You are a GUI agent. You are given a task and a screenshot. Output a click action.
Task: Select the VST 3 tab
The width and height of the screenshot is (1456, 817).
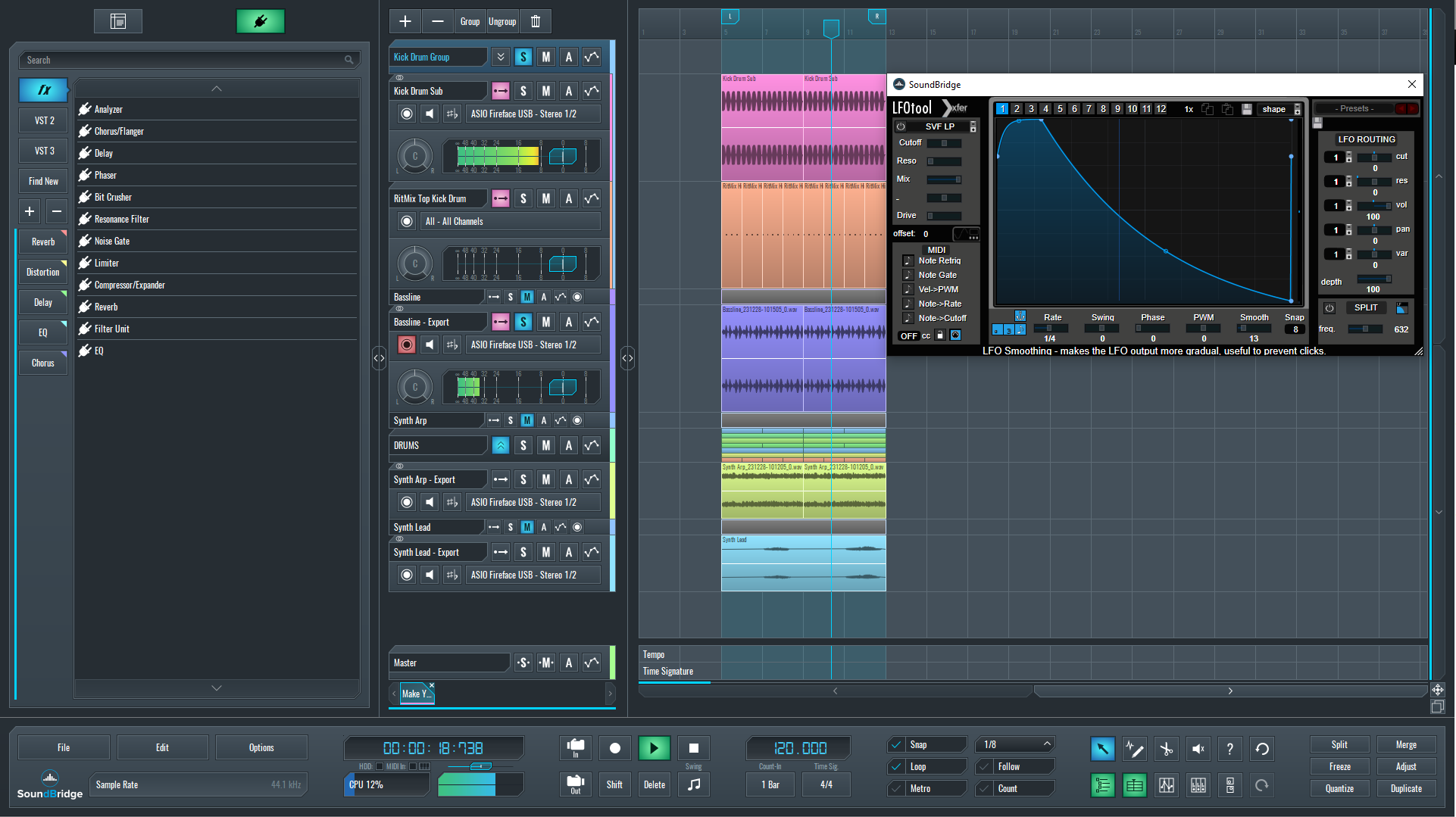[x=44, y=151]
